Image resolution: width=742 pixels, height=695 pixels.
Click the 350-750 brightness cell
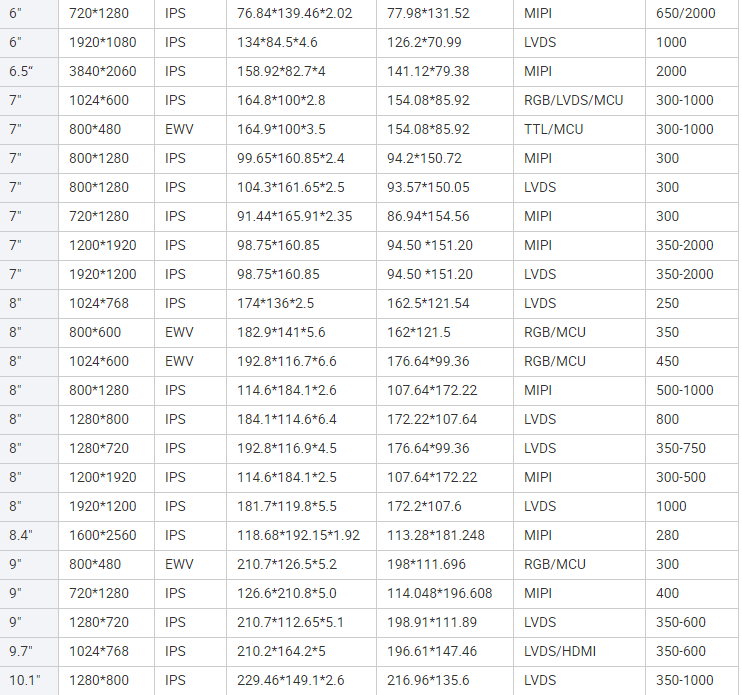pyautogui.click(x=681, y=448)
